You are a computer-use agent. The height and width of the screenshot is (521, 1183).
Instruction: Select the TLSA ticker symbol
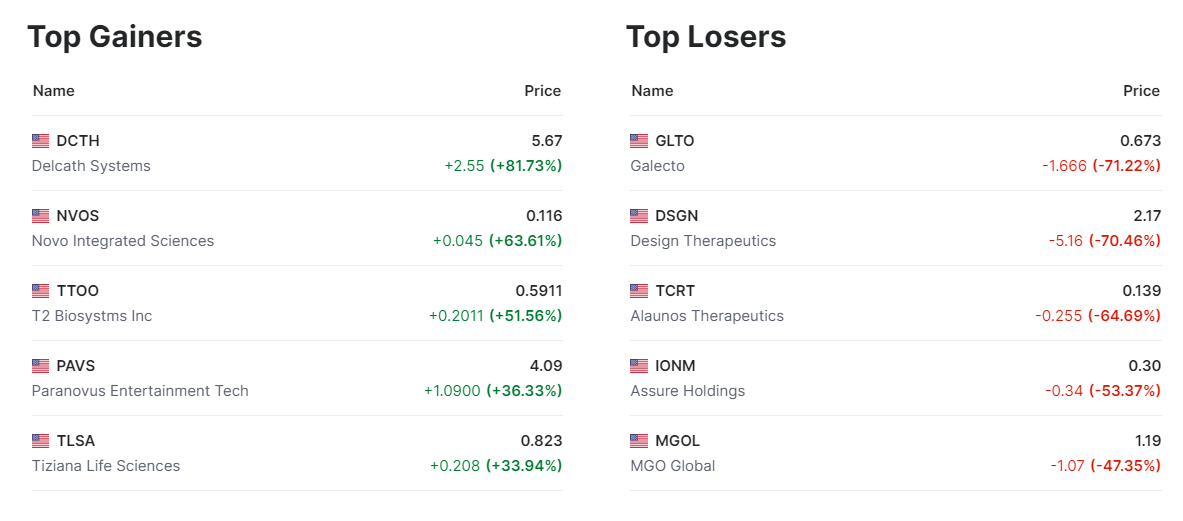[x=76, y=441]
